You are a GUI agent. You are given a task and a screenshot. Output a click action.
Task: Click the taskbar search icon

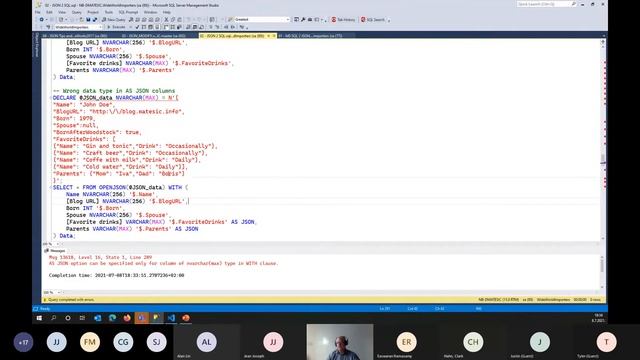[x=53, y=318]
